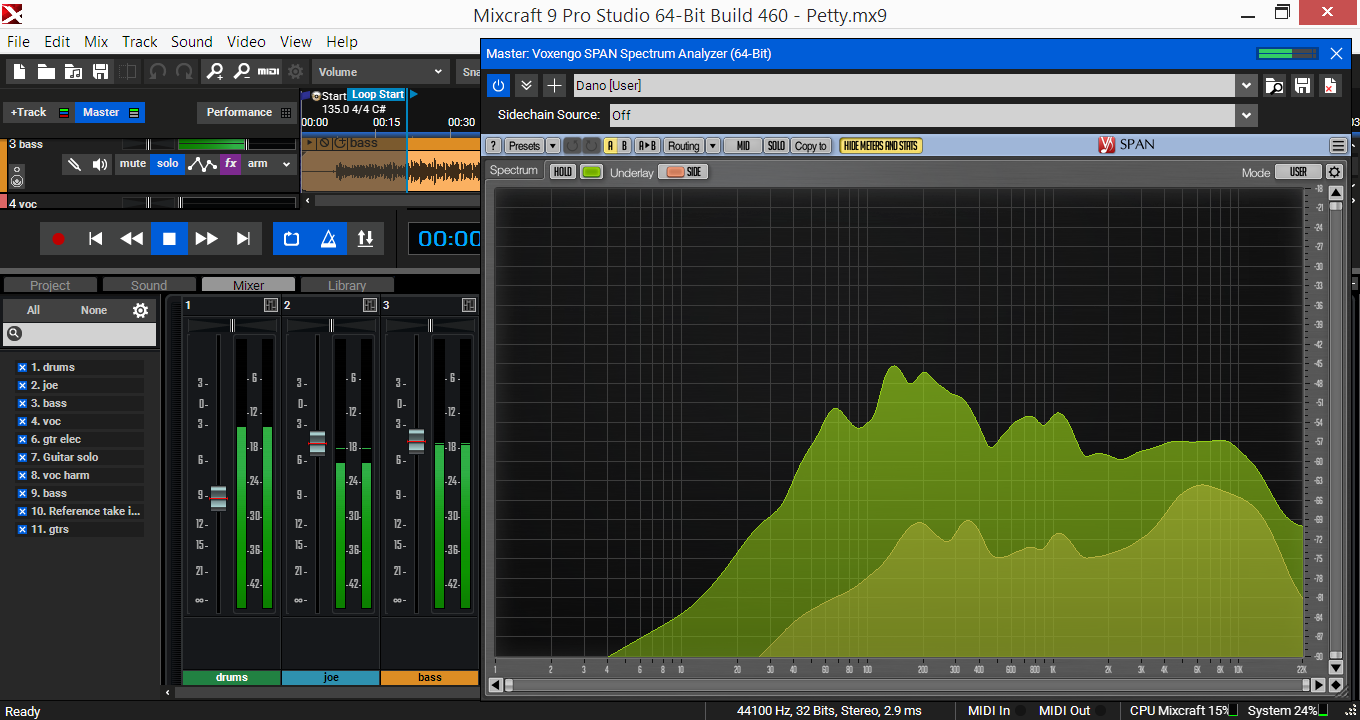Click the +Track button
1360x720 pixels.
(38, 112)
